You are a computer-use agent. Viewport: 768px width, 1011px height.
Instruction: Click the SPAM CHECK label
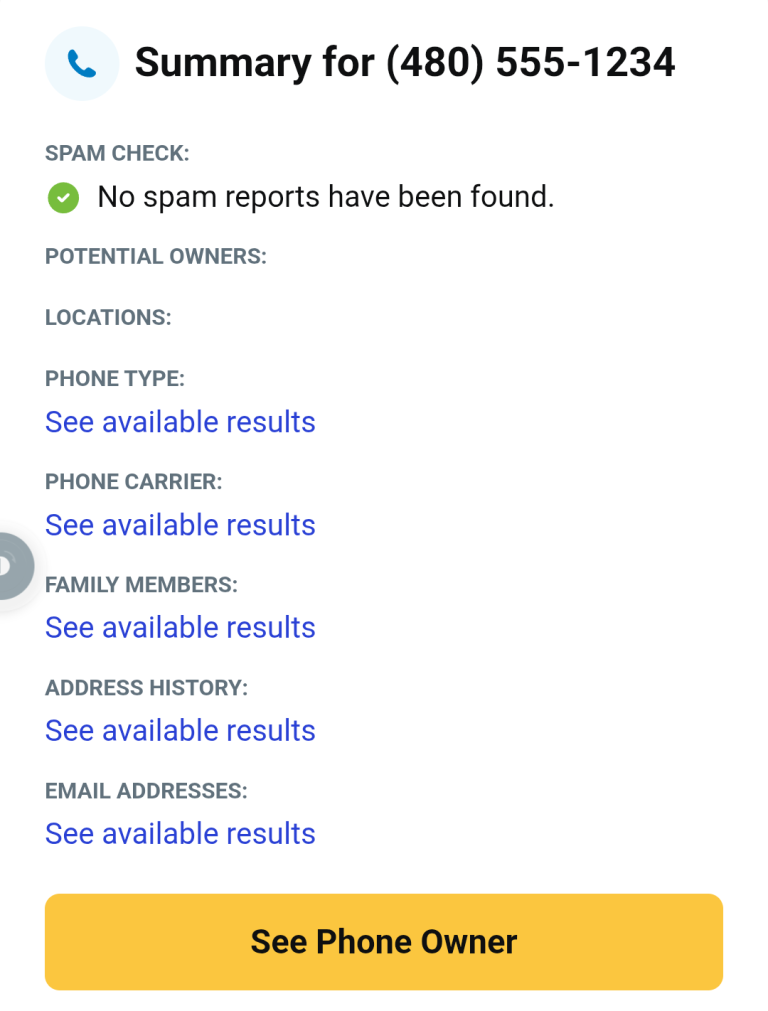(117, 153)
